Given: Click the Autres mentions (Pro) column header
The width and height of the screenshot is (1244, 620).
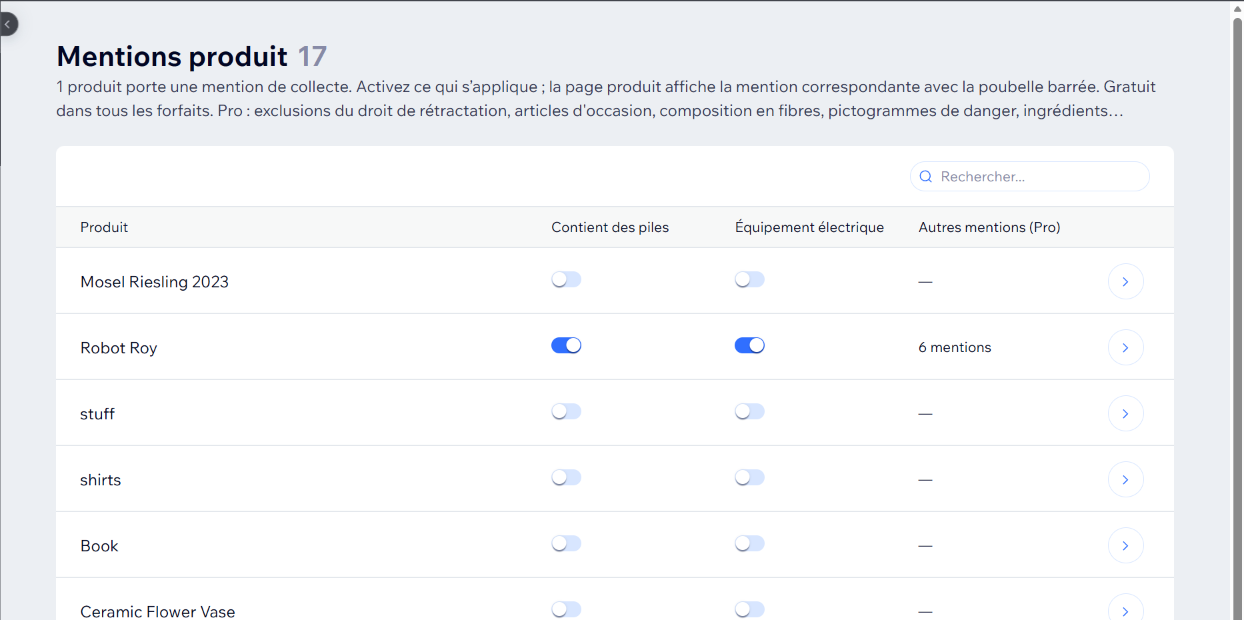Looking at the screenshot, I should (989, 227).
